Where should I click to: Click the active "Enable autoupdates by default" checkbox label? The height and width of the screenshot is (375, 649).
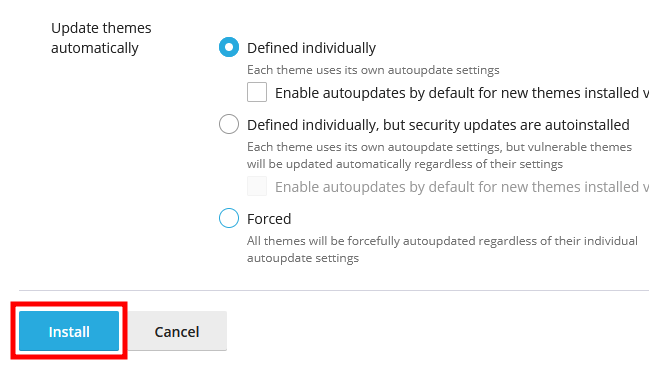click(462, 93)
